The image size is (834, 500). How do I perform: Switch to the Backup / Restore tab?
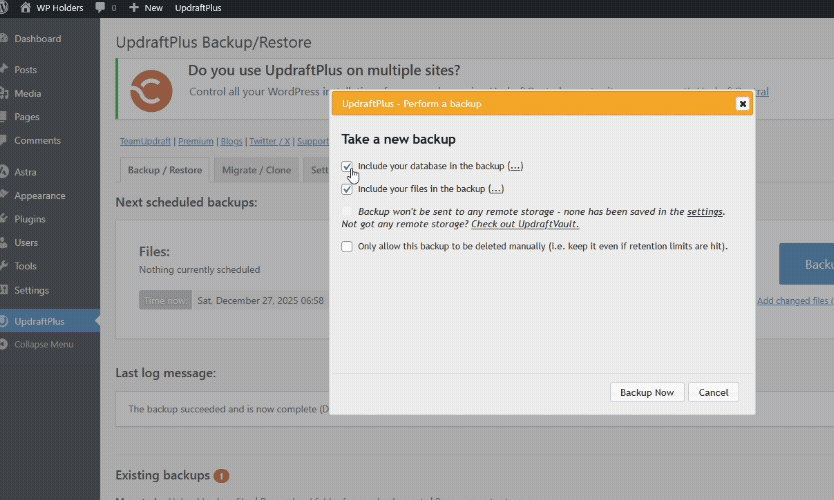point(165,170)
